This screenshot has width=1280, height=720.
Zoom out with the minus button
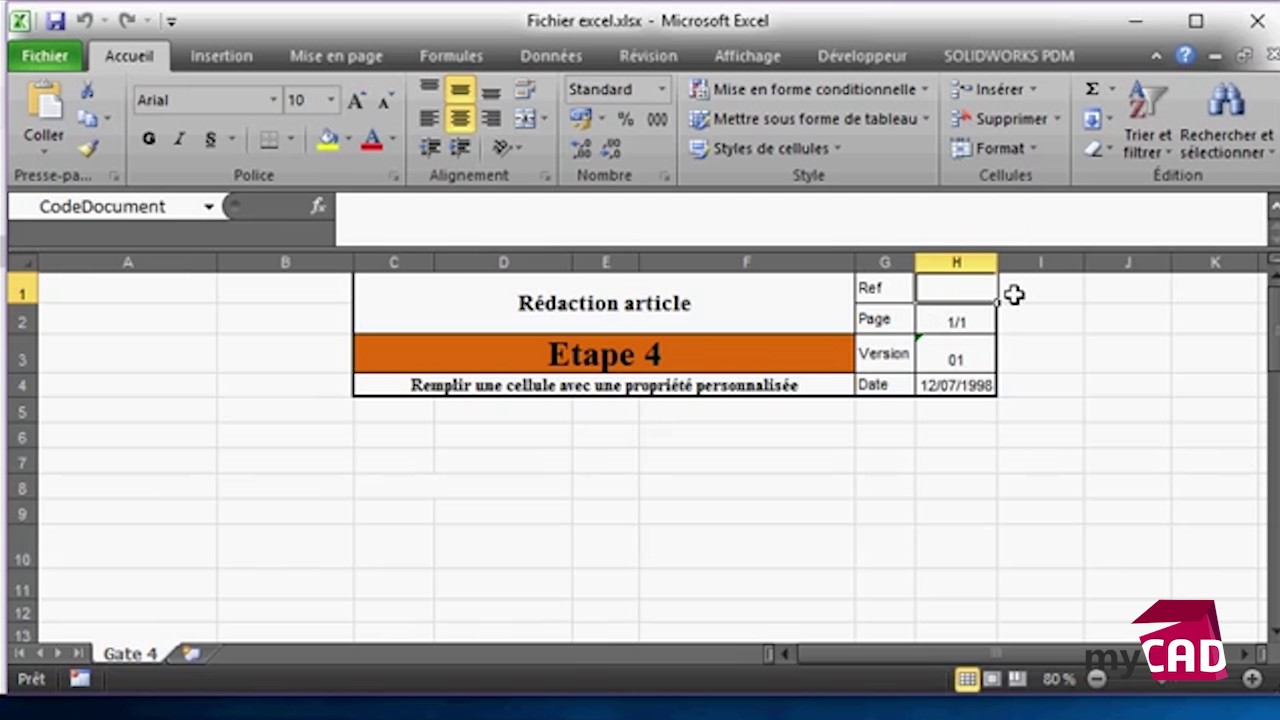pos(1097,679)
